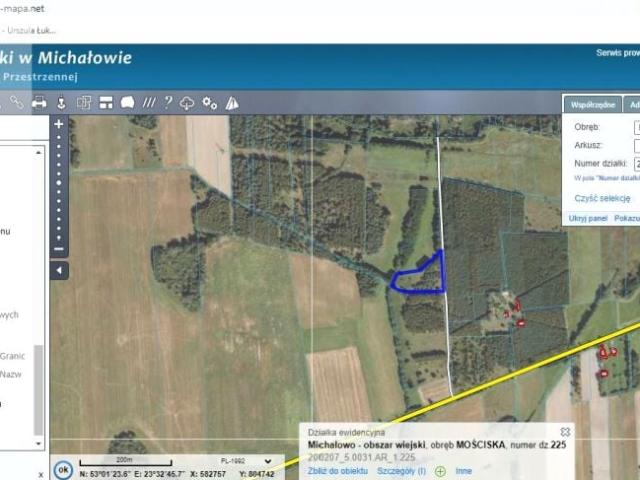Screen dimensions: 640x480
Task: Click the round OK coordinates button
Action: coord(63,469)
